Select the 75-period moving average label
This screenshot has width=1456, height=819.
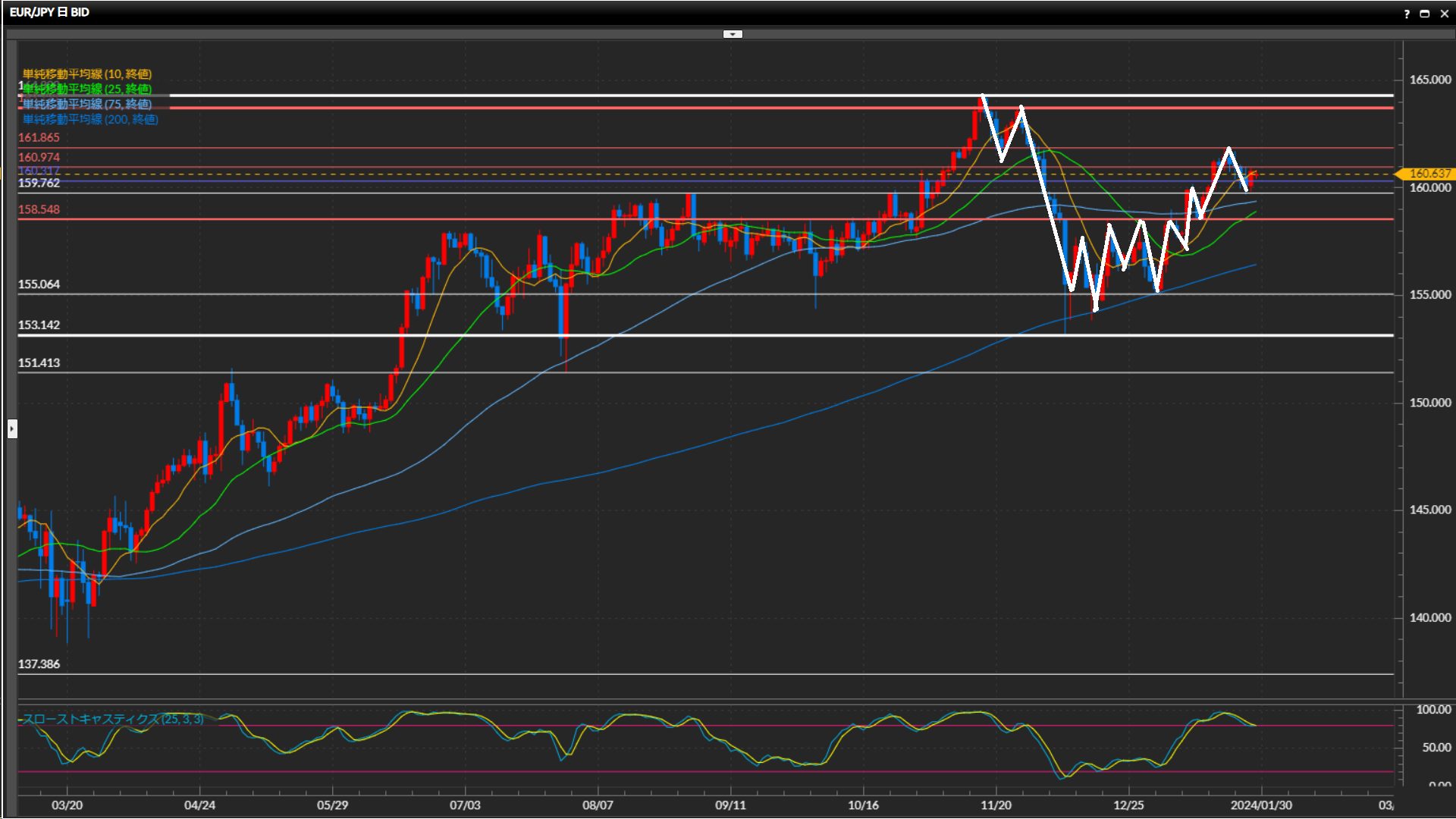pos(86,104)
